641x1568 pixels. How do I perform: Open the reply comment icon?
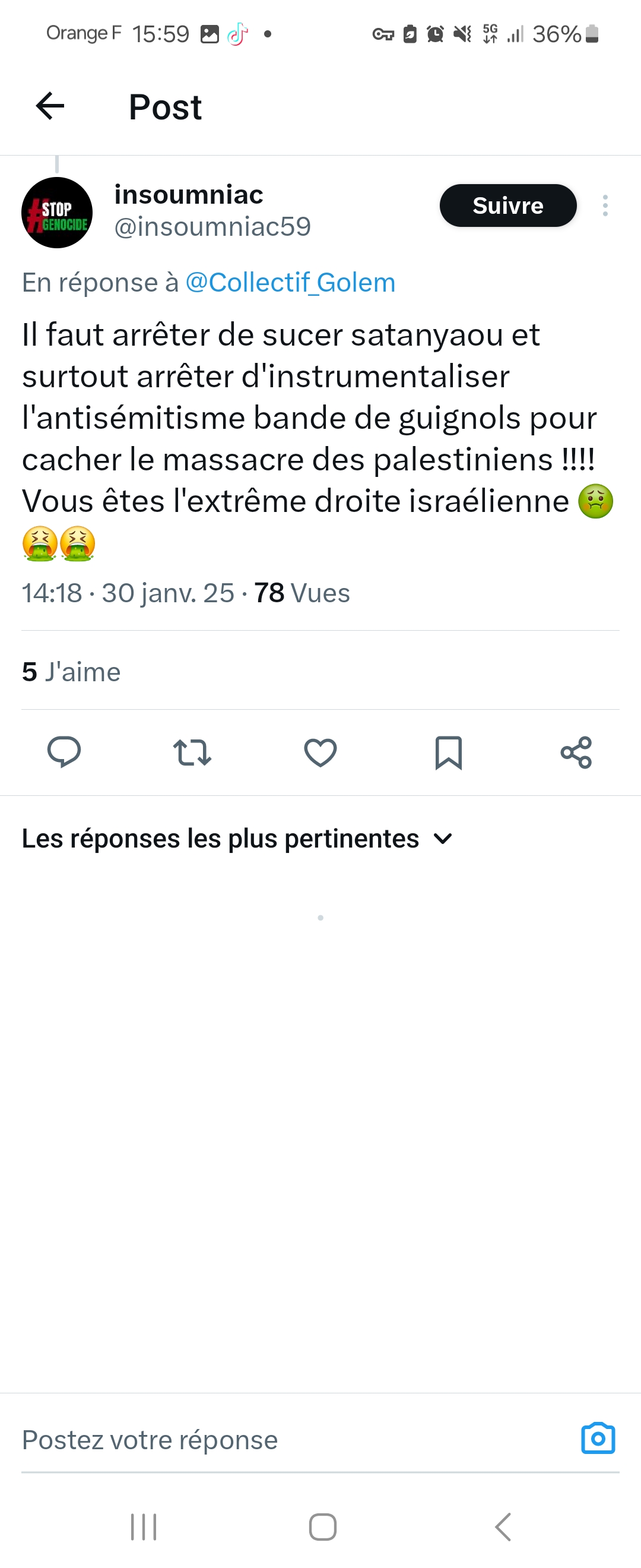click(64, 752)
